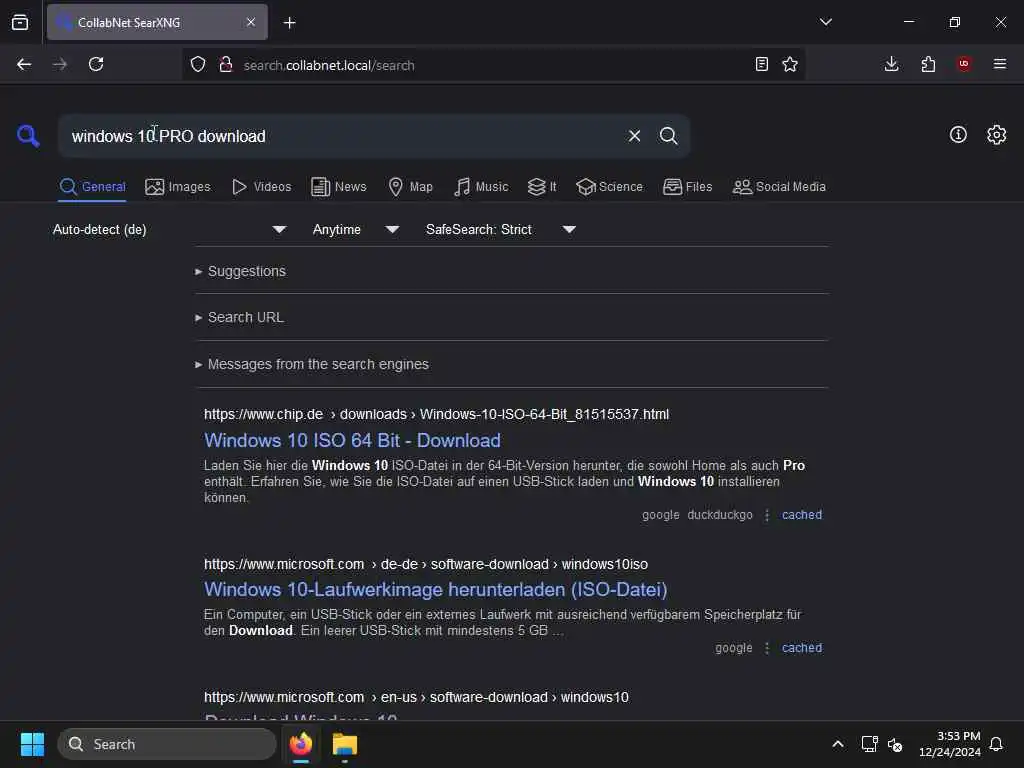This screenshot has height=768, width=1024.
Task: Click the Windows taskbar Search box
Action: pyautogui.click(x=167, y=744)
